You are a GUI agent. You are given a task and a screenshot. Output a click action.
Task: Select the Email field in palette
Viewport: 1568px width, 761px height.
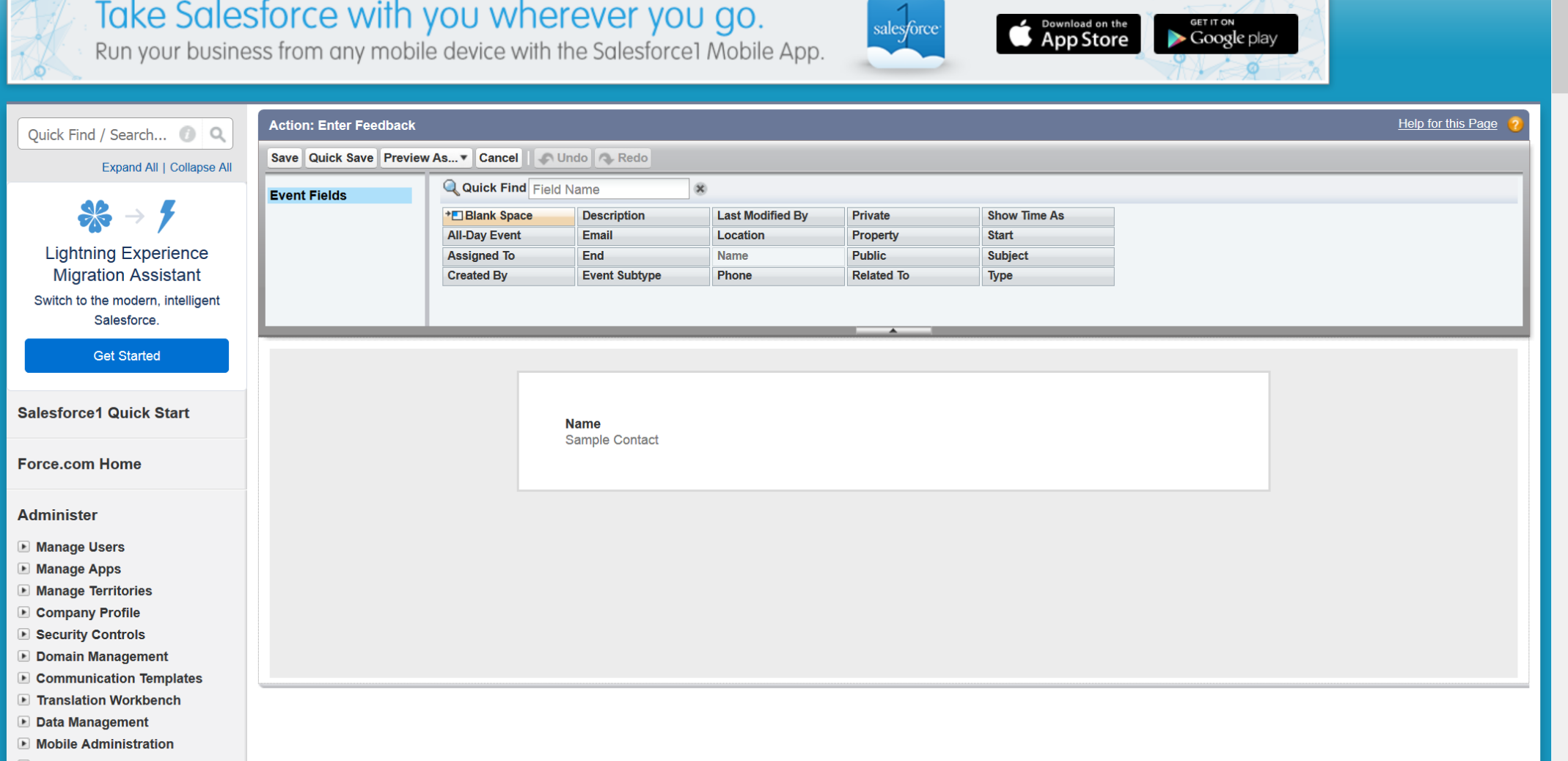coord(644,236)
